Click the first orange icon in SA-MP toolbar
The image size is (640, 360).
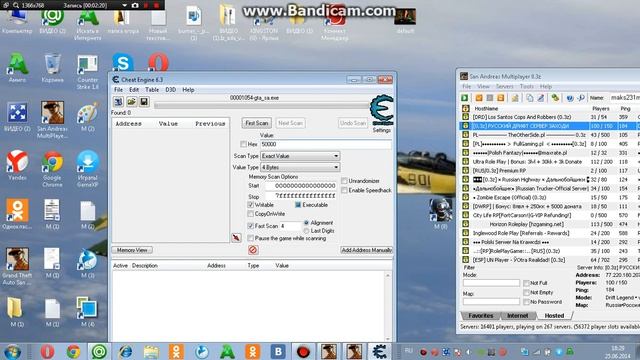pos(479,98)
